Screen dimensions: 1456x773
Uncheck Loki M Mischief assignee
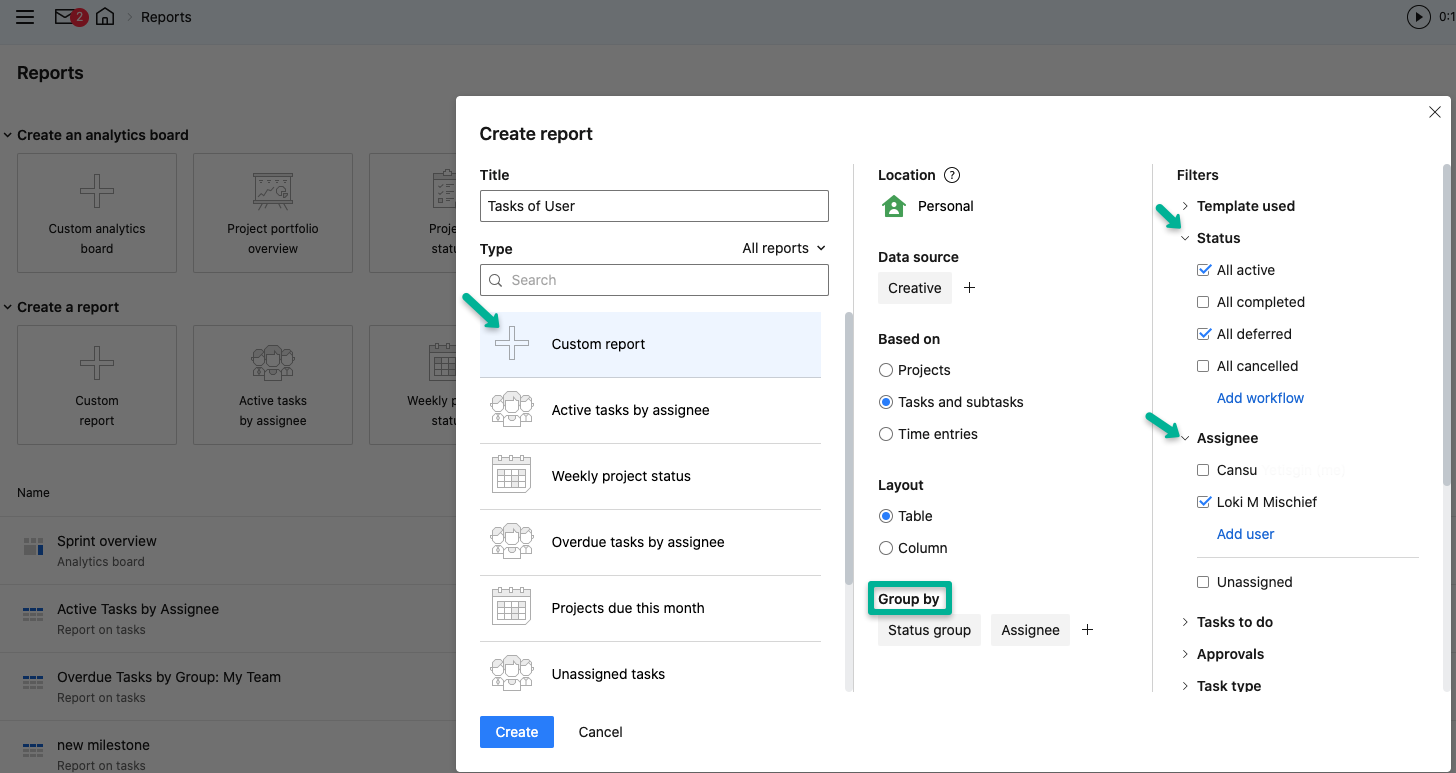(1204, 502)
